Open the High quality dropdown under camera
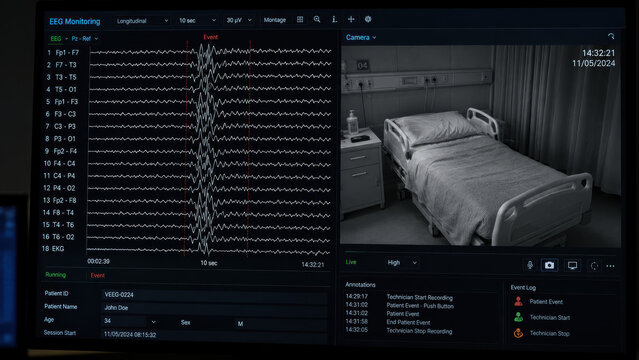The height and width of the screenshot is (360, 639). (402, 263)
